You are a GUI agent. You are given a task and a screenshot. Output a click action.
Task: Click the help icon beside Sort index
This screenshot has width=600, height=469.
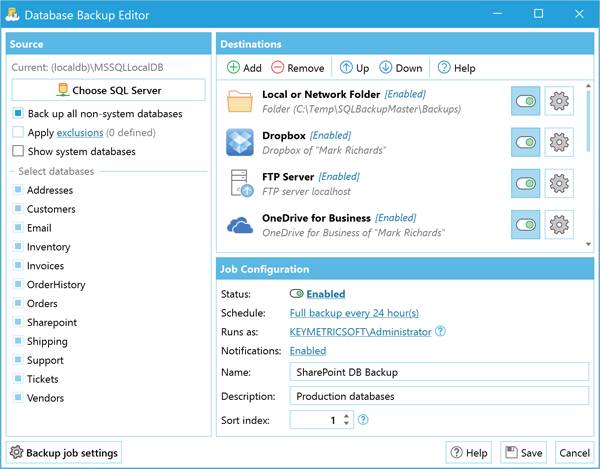click(x=363, y=420)
